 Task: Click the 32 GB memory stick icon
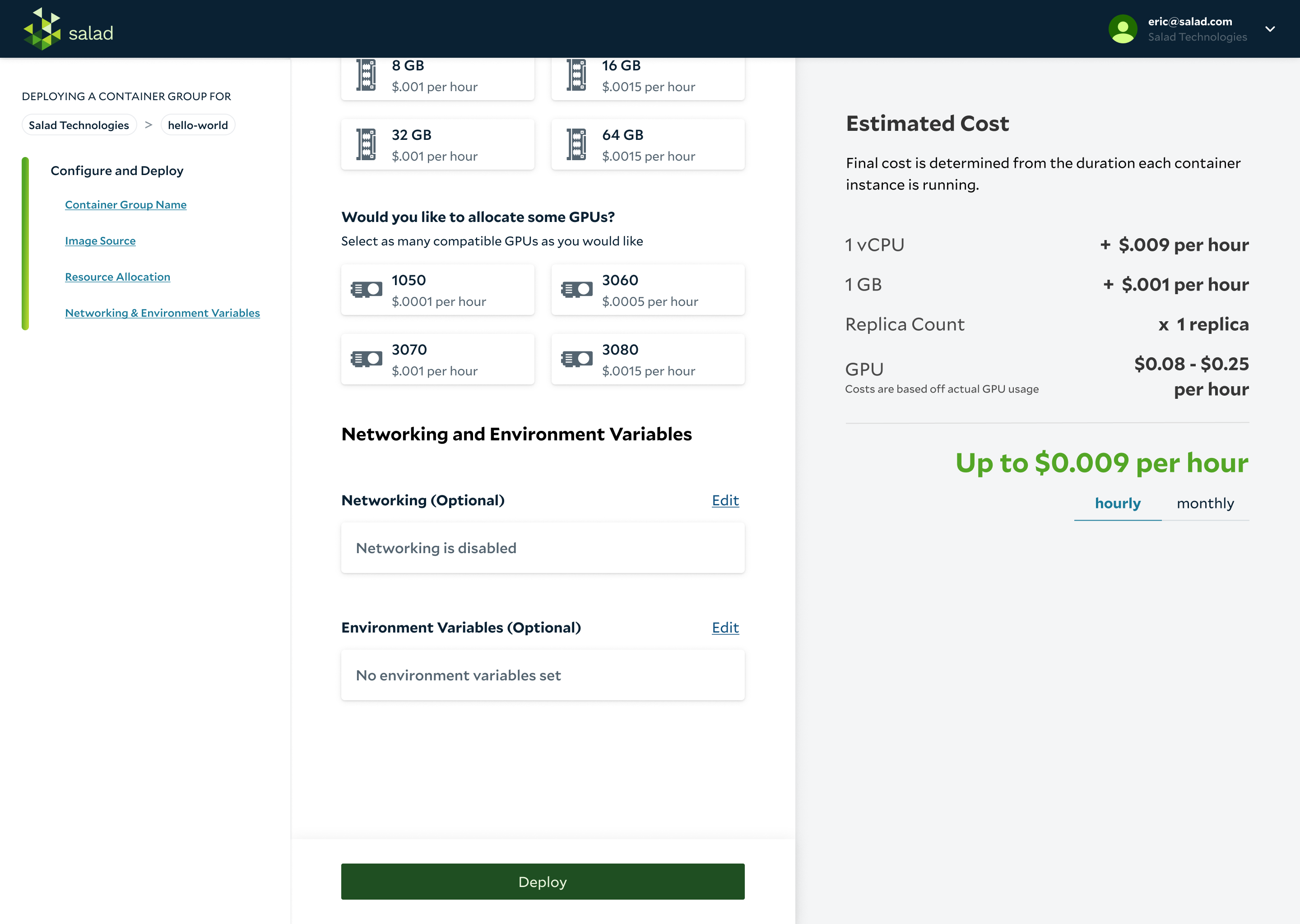[x=366, y=144]
